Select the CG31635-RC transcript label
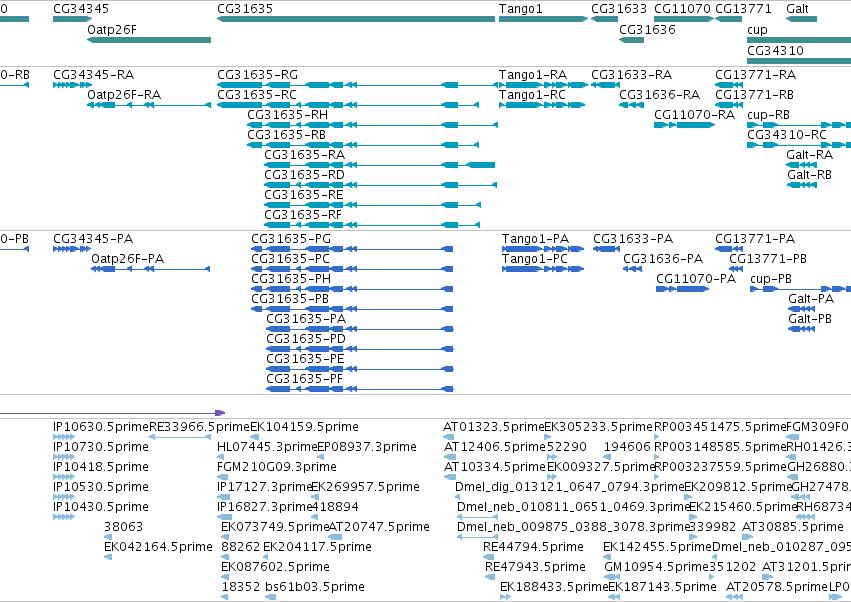The width and height of the screenshot is (851, 602). [257, 94]
